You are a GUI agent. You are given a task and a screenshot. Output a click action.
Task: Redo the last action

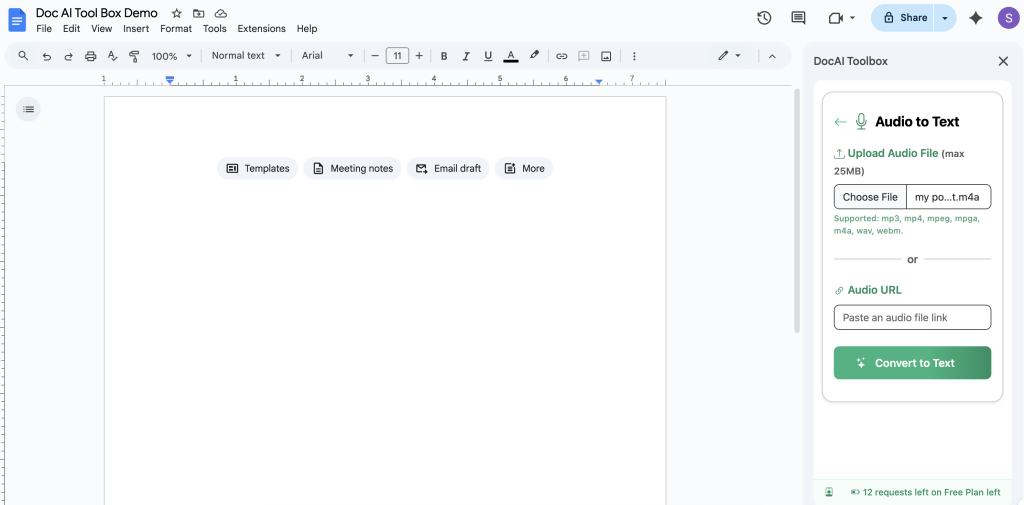[69, 56]
